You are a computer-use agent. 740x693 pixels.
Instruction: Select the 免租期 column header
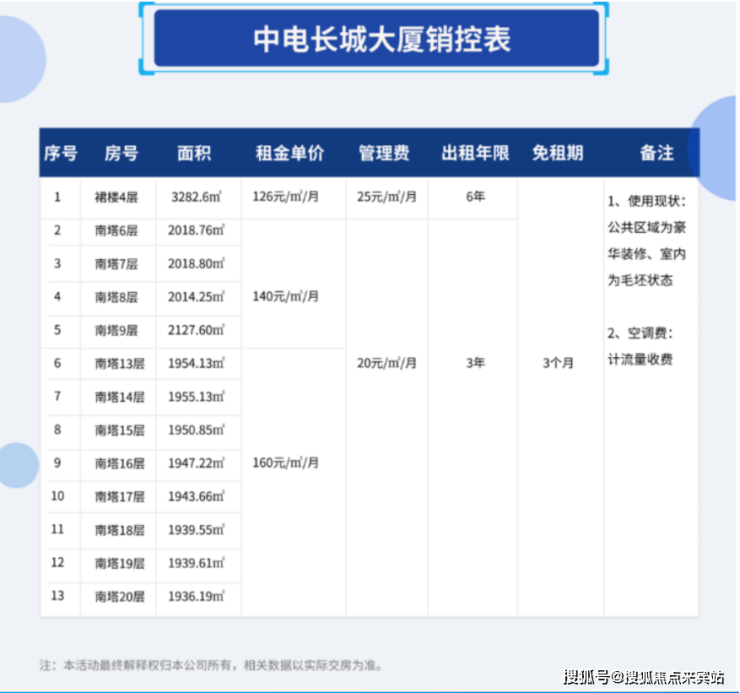pyautogui.click(x=558, y=153)
